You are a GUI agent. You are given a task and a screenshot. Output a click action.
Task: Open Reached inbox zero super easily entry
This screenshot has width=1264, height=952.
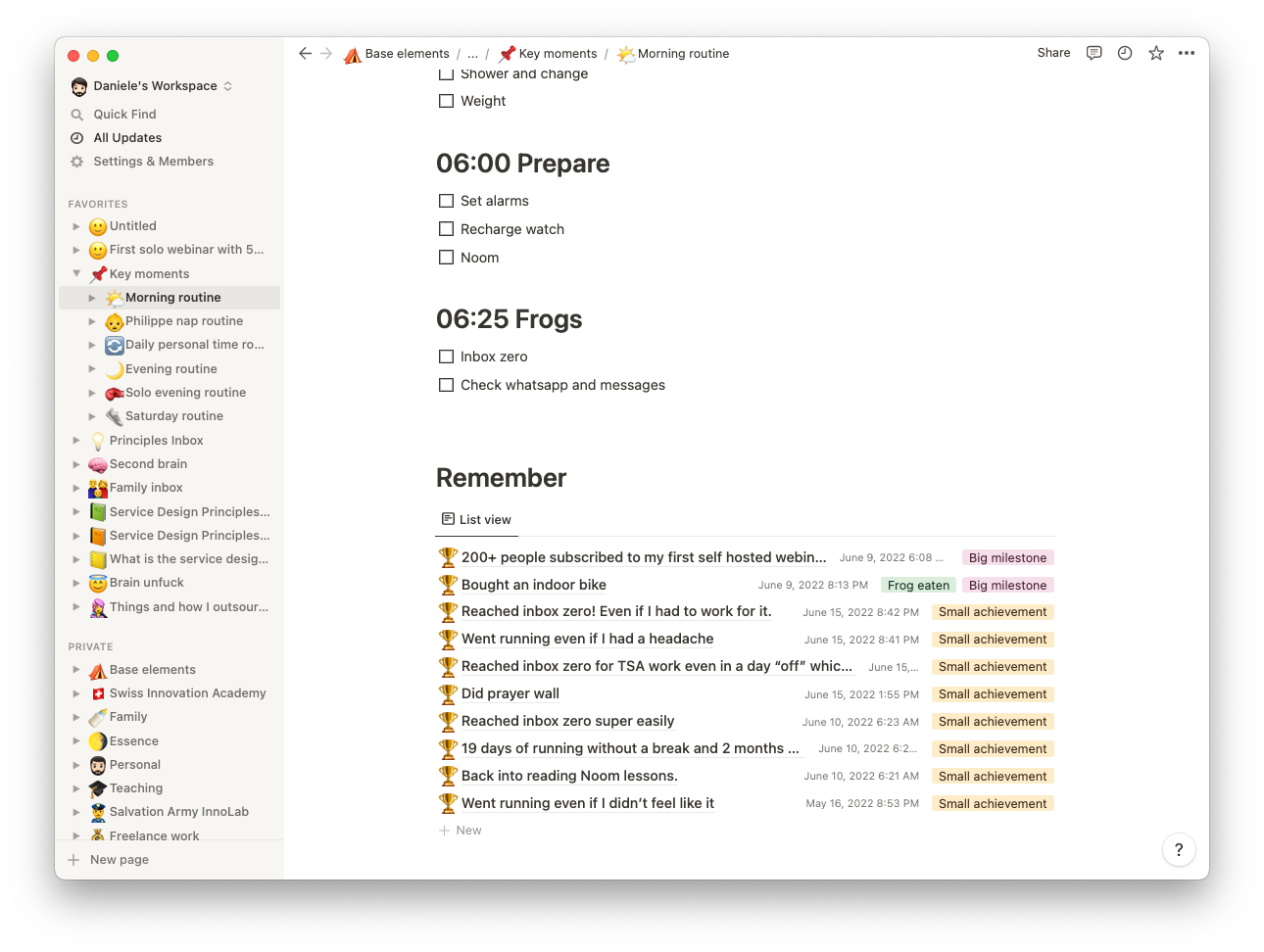568,721
